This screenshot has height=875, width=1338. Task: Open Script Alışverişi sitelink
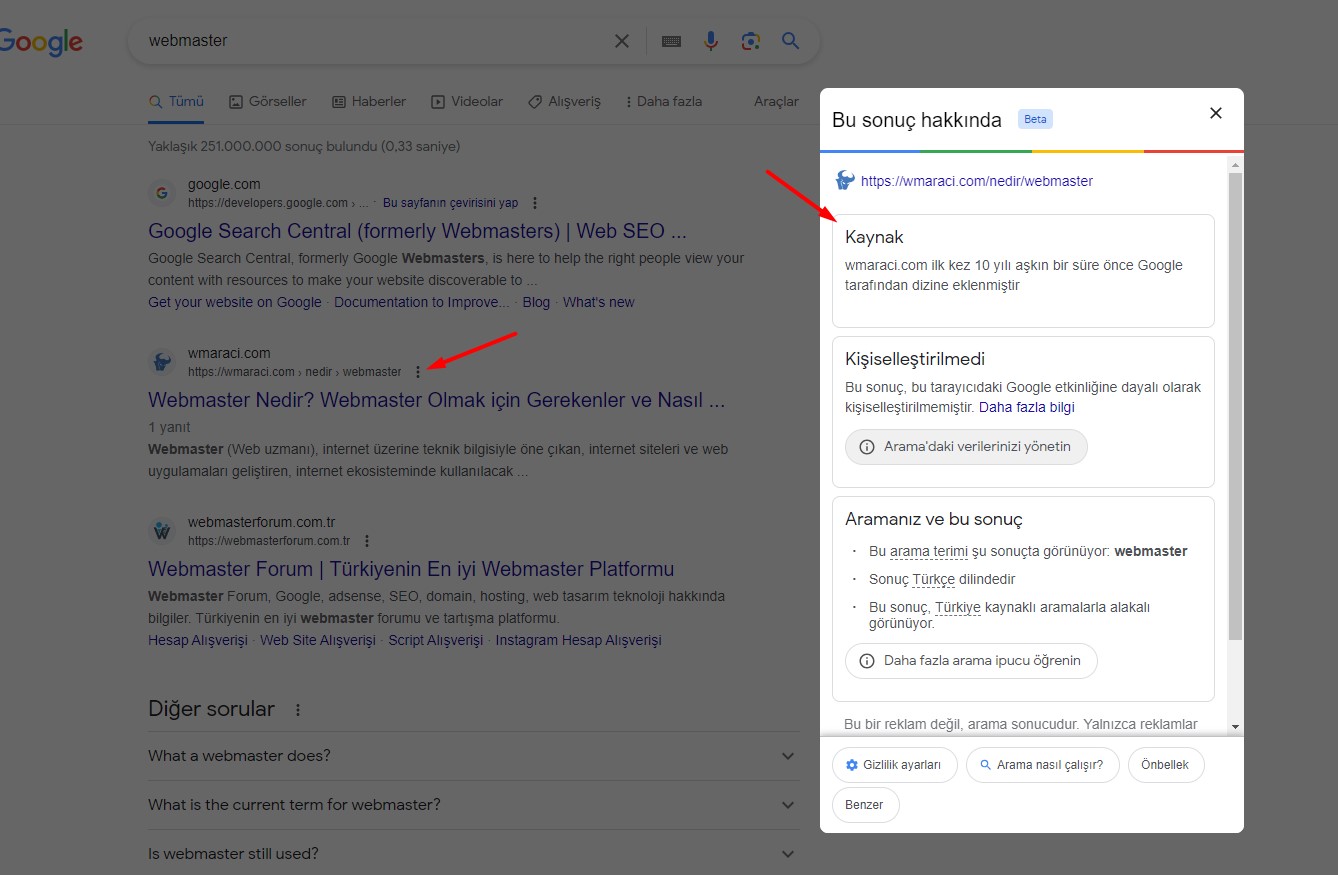point(435,640)
